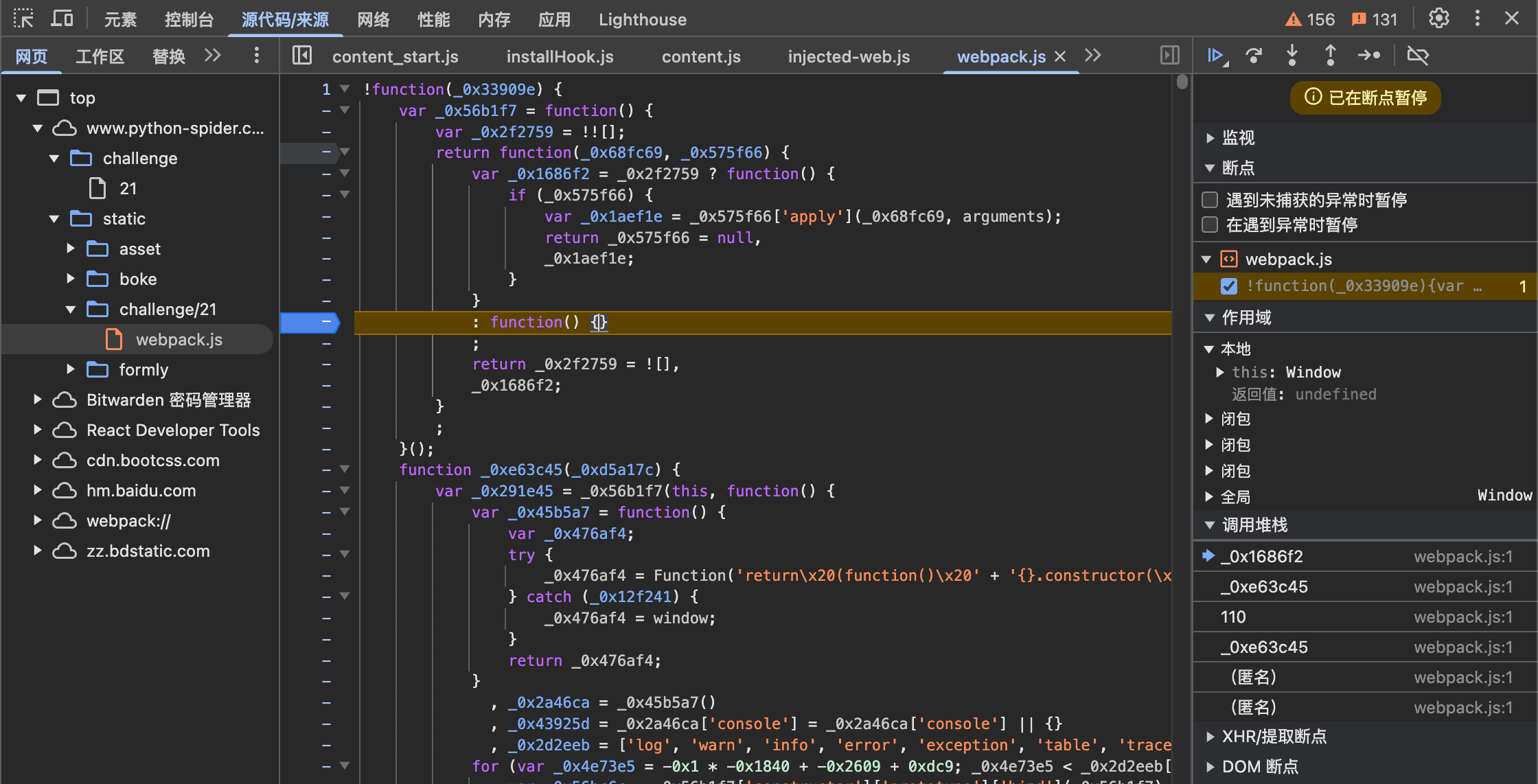Deactivate all breakpoints
Viewport: 1538px width, 784px height.
(x=1418, y=56)
